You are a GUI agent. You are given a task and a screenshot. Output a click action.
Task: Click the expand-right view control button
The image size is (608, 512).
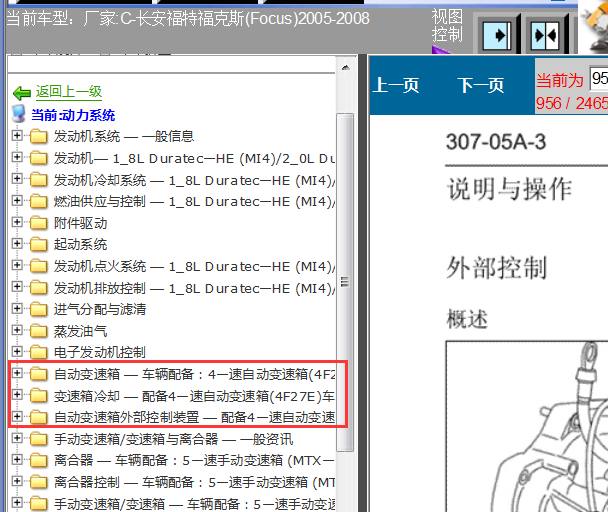click(x=497, y=36)
